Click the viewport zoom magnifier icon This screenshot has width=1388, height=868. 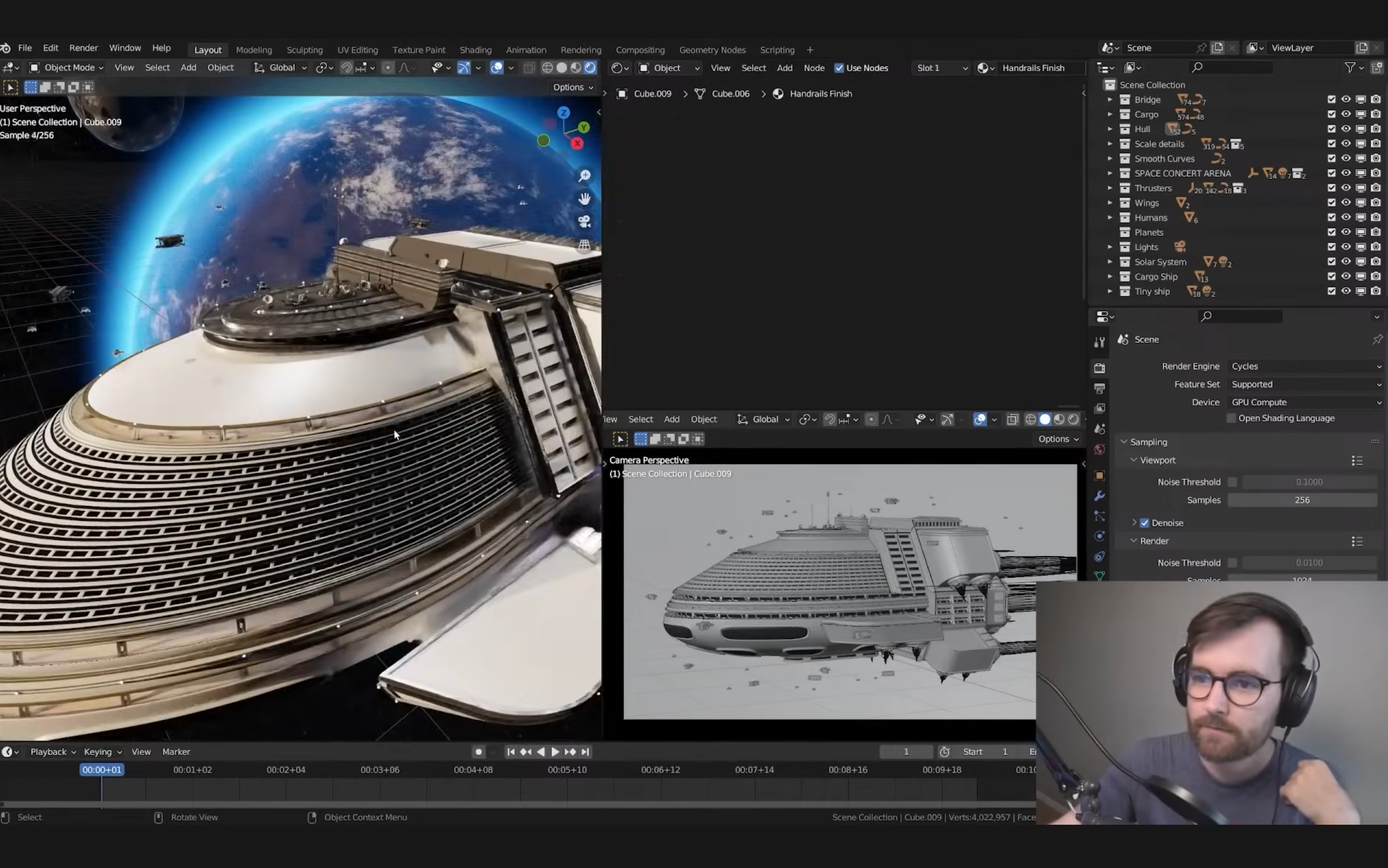tap(584, 176)
